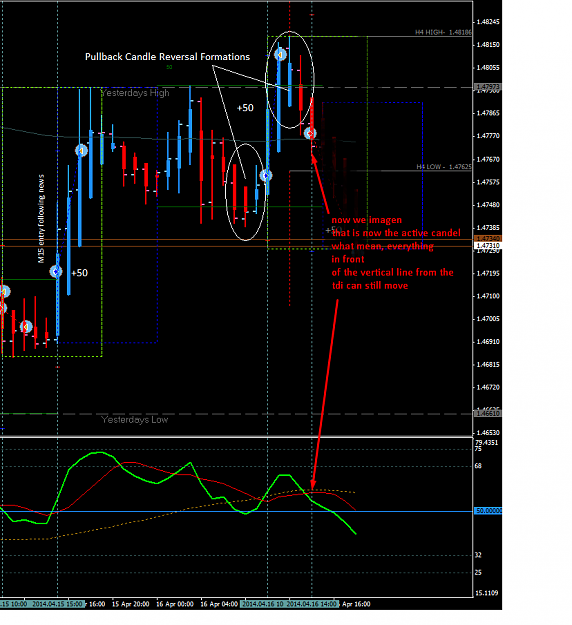
Task: Click the 1.47195 price on the price scale
Action: (x=488, y=273)
